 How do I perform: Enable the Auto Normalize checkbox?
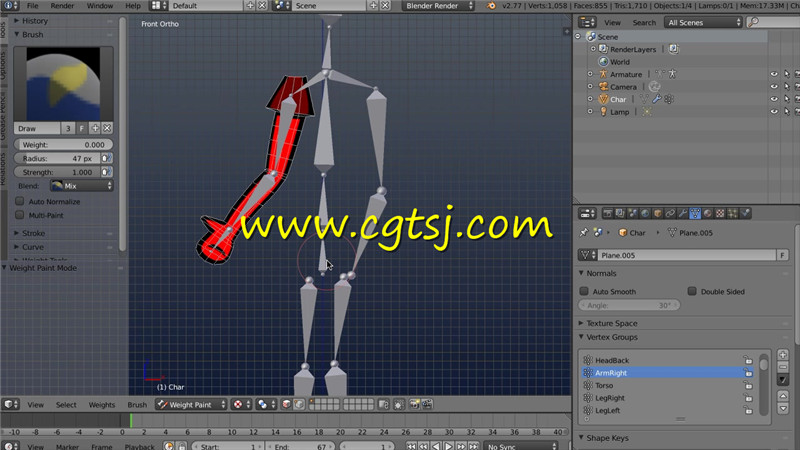click(x=20, y=201)
